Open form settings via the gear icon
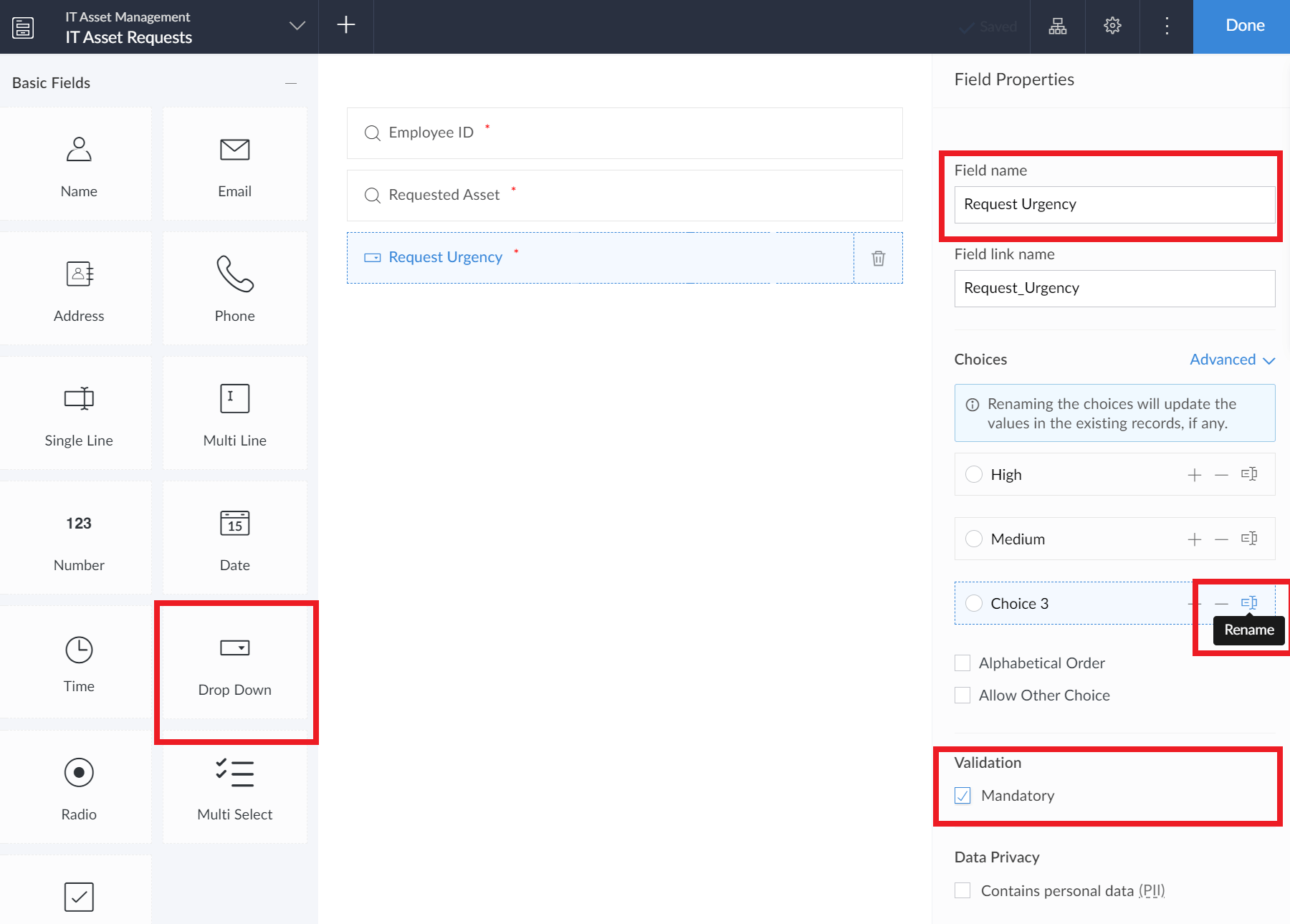Image resolution: width=1290 pixels, height=924 pixels. 1112,25
